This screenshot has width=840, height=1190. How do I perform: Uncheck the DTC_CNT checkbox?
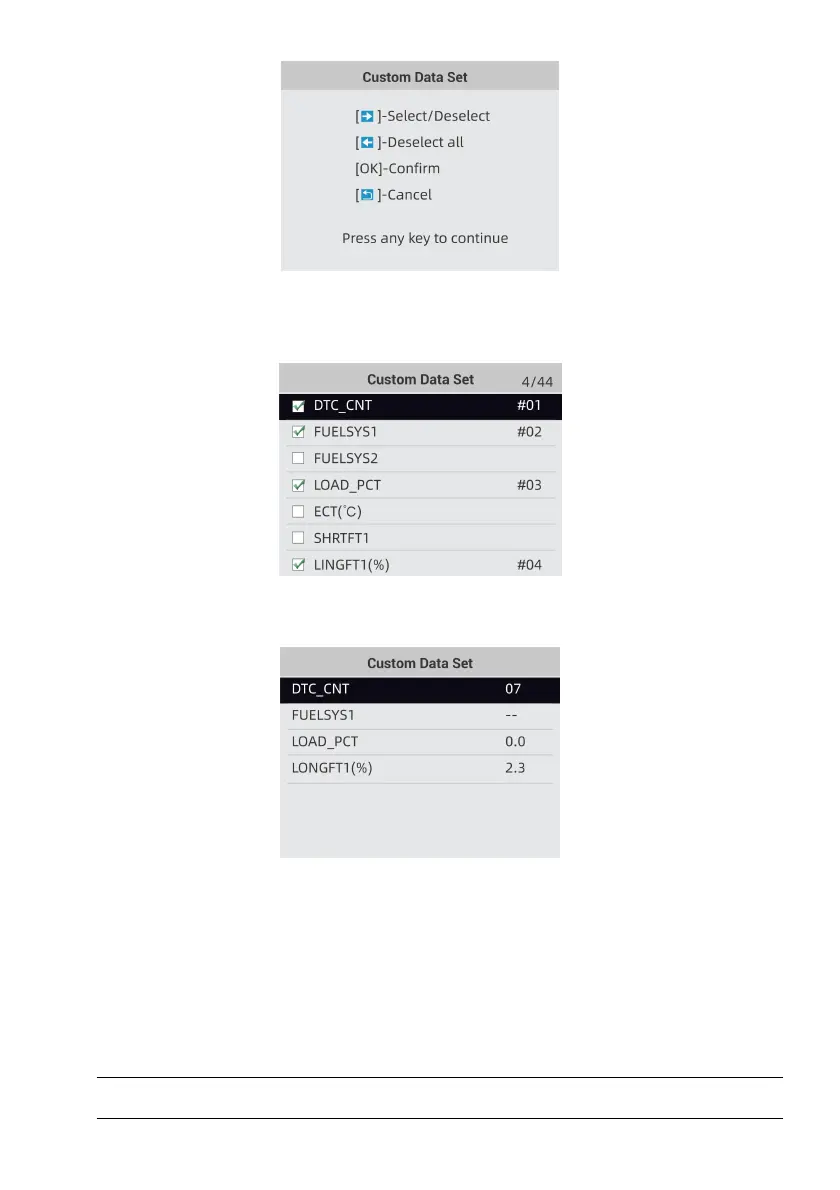click(298, 407)
